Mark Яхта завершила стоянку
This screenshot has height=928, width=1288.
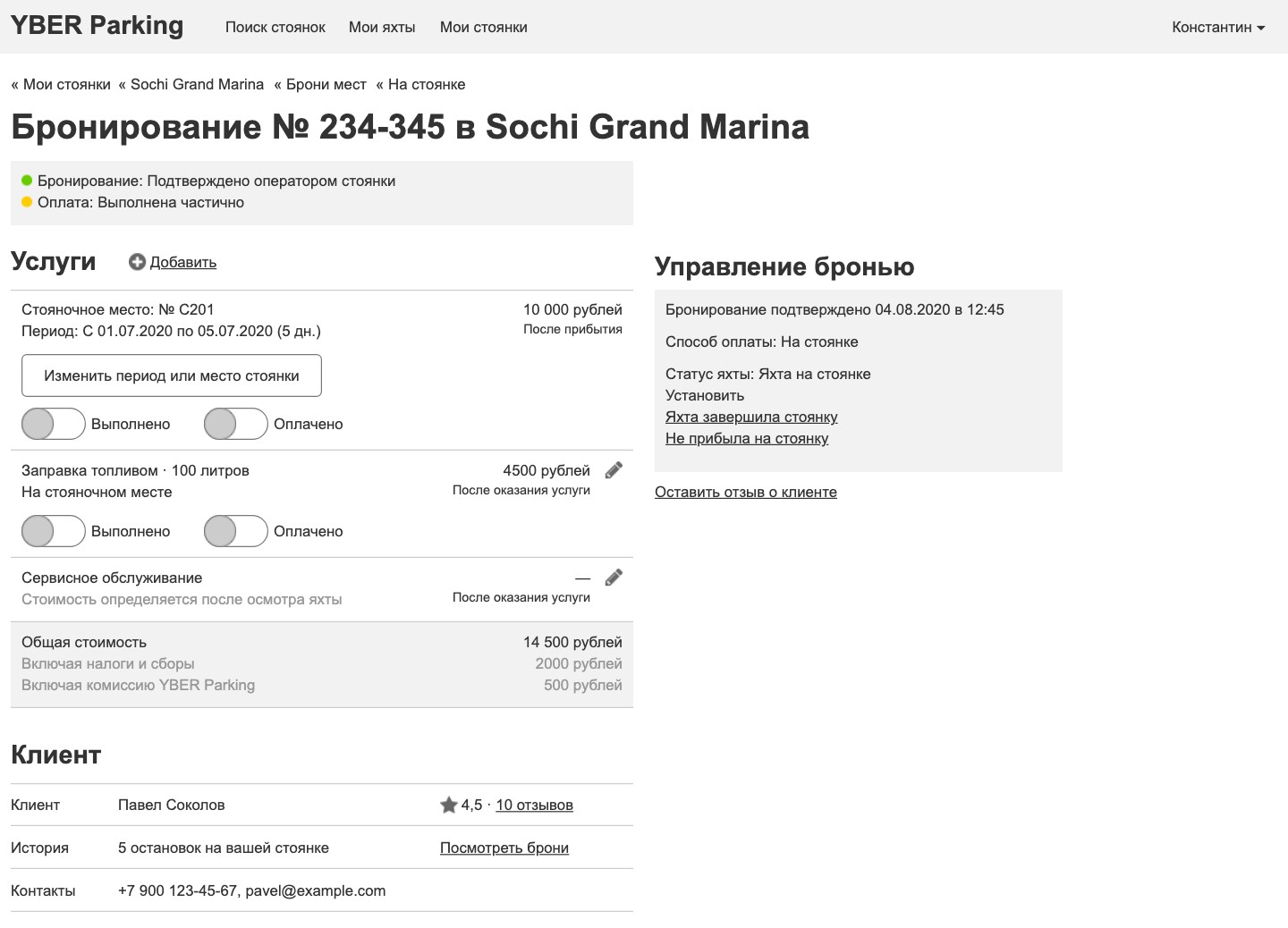click(751, 417)
